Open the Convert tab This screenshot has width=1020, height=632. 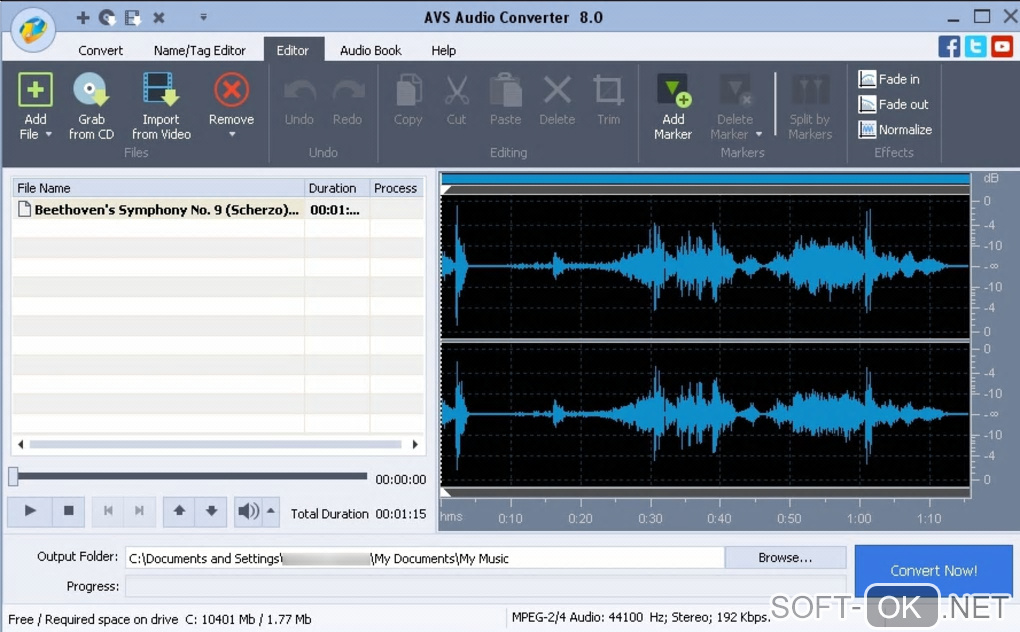100,50
